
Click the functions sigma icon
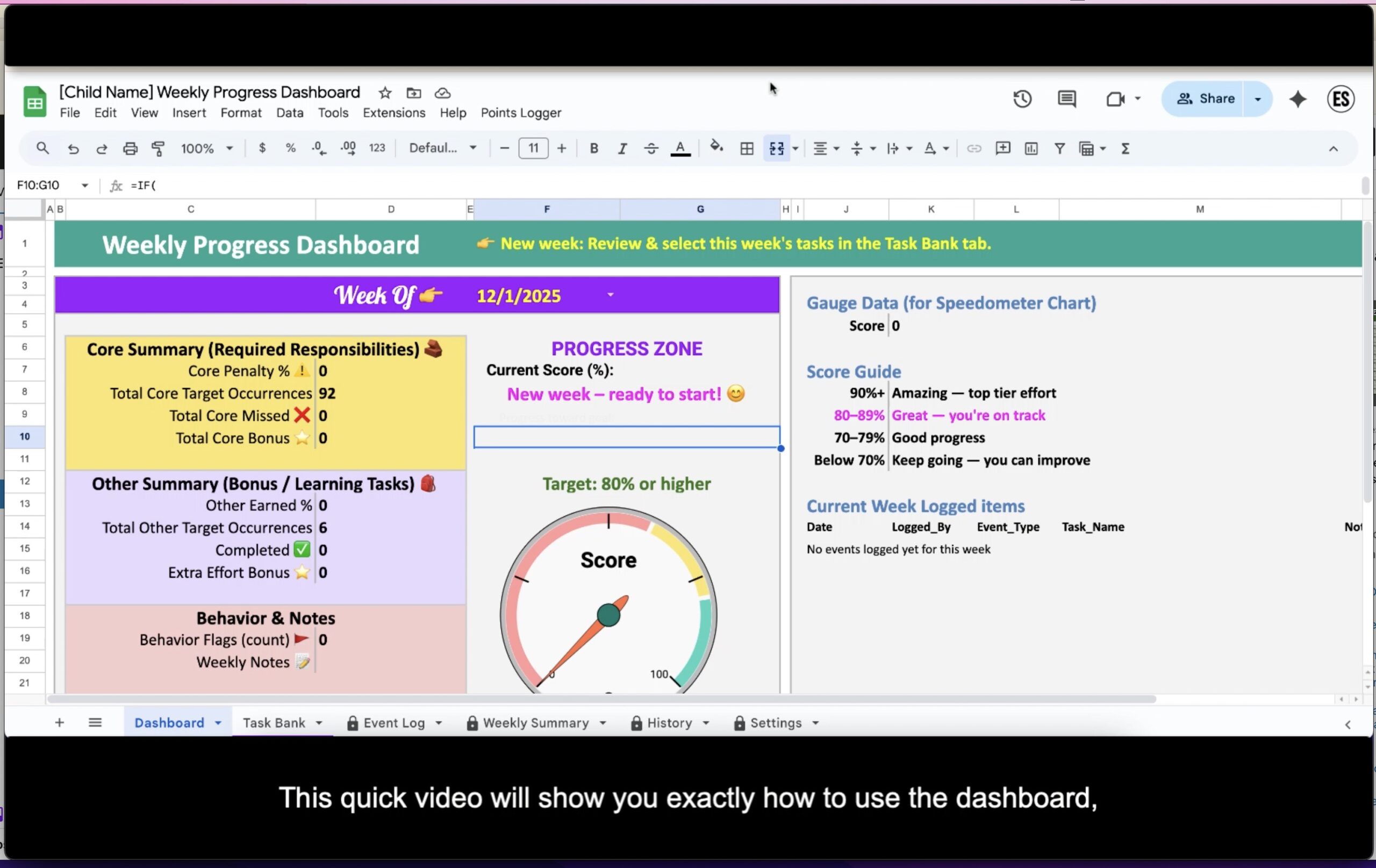point(1125,148)
